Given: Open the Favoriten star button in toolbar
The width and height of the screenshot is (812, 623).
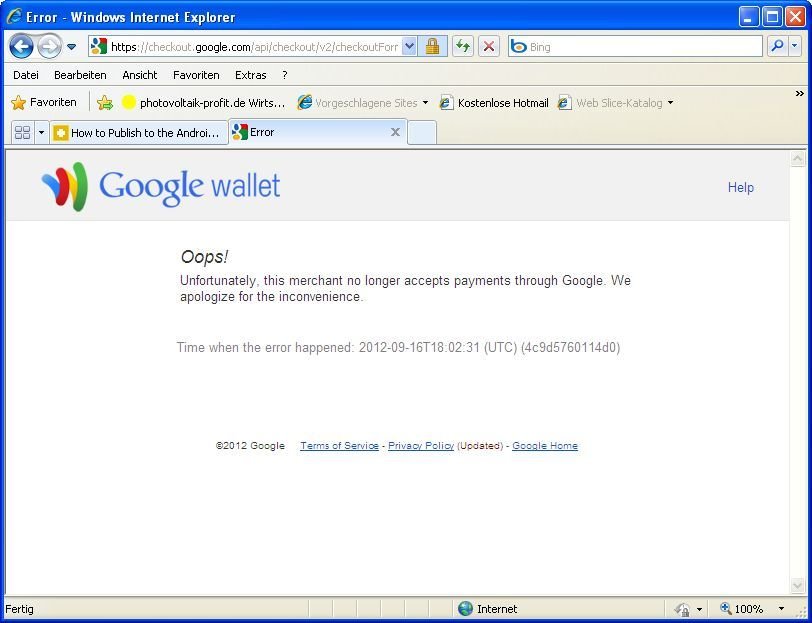Looking at the screenshot, I should 44,103.
